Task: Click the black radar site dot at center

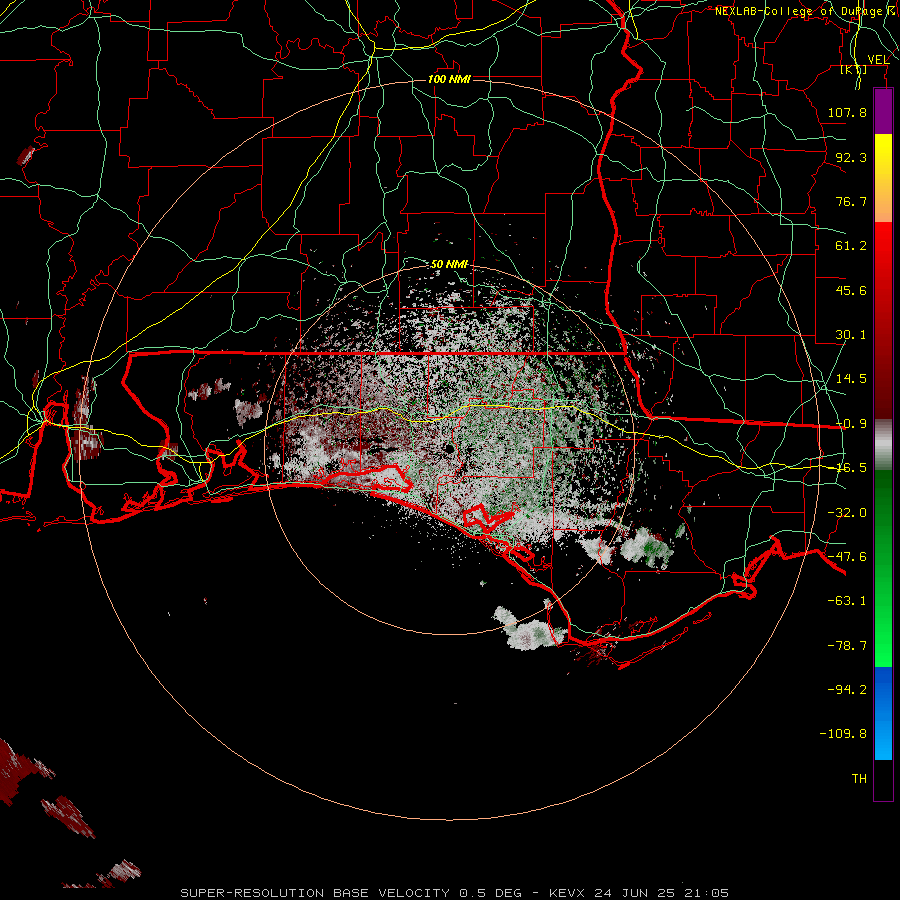Action: [449, 449]
